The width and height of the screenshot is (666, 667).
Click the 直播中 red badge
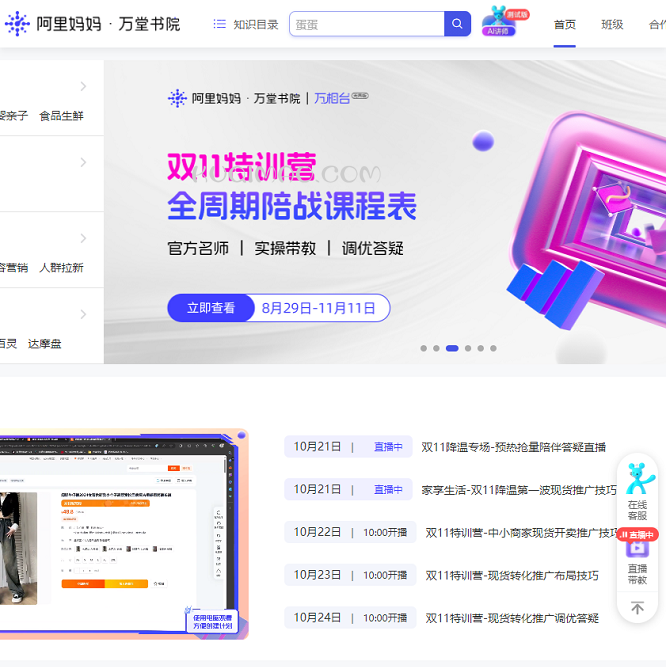638,535
